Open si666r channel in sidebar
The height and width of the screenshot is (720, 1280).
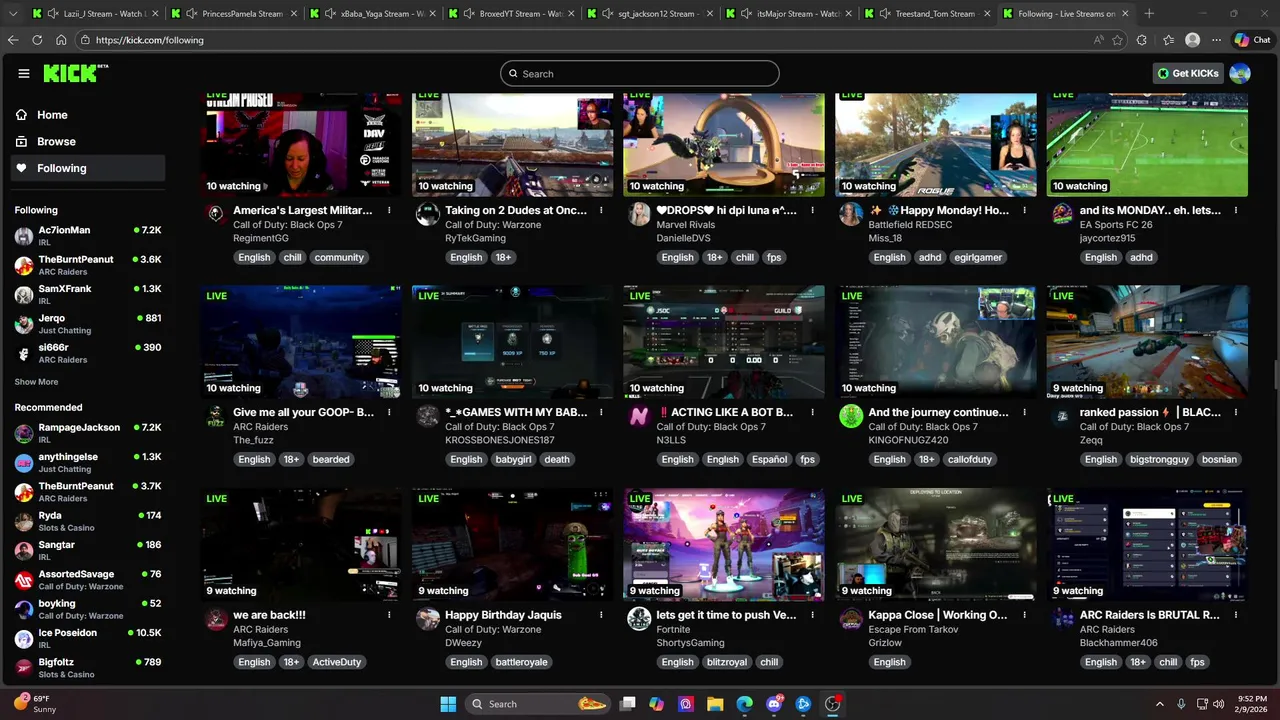tap(87, 353)
